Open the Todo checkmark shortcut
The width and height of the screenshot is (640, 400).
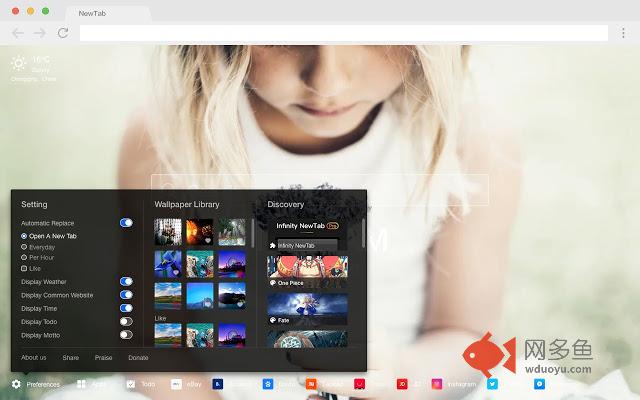(x=131, y=384)
